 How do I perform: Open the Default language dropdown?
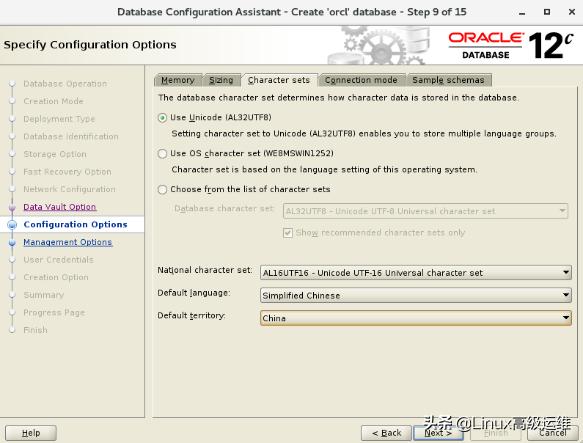pos(416,295)
